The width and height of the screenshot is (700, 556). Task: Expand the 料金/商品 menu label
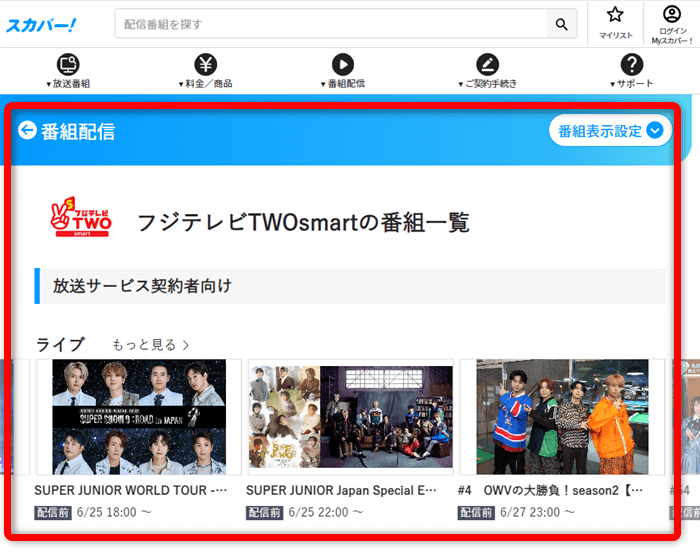[x=206, y=84]
